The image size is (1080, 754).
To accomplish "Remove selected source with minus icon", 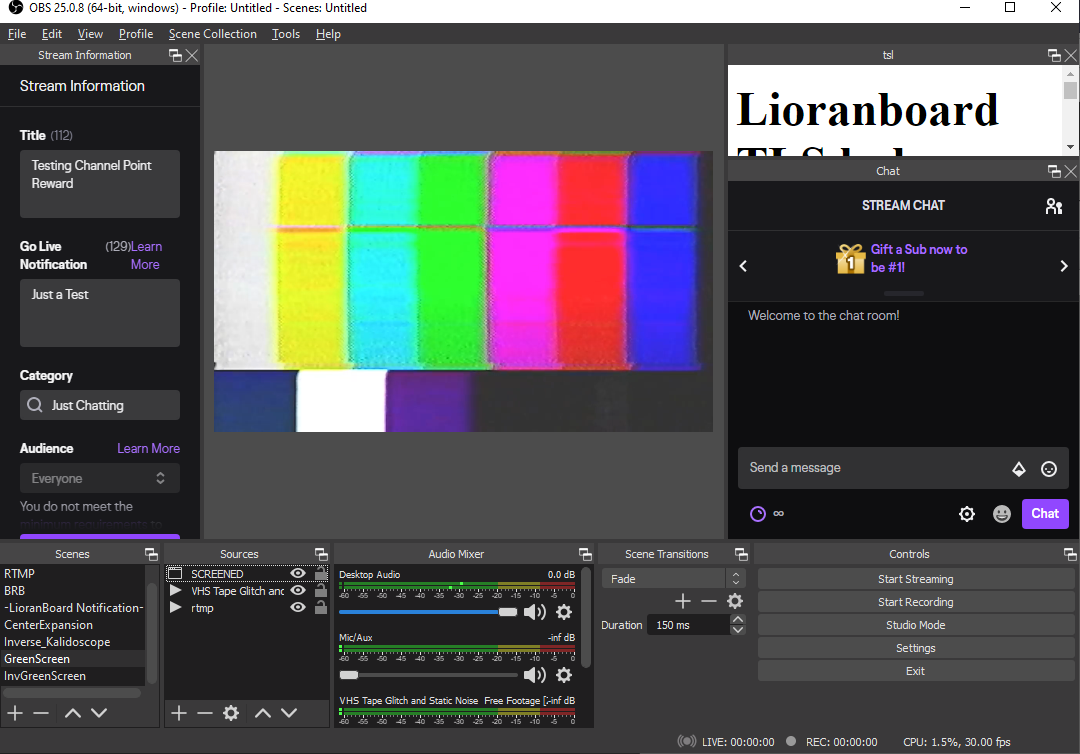I will [205, 713].
